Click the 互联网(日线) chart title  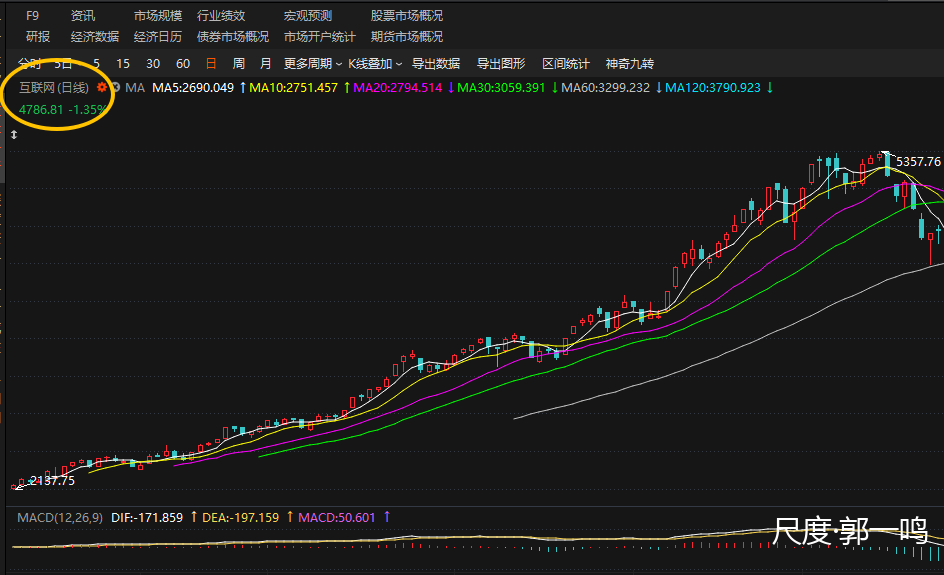coord(54,88)
